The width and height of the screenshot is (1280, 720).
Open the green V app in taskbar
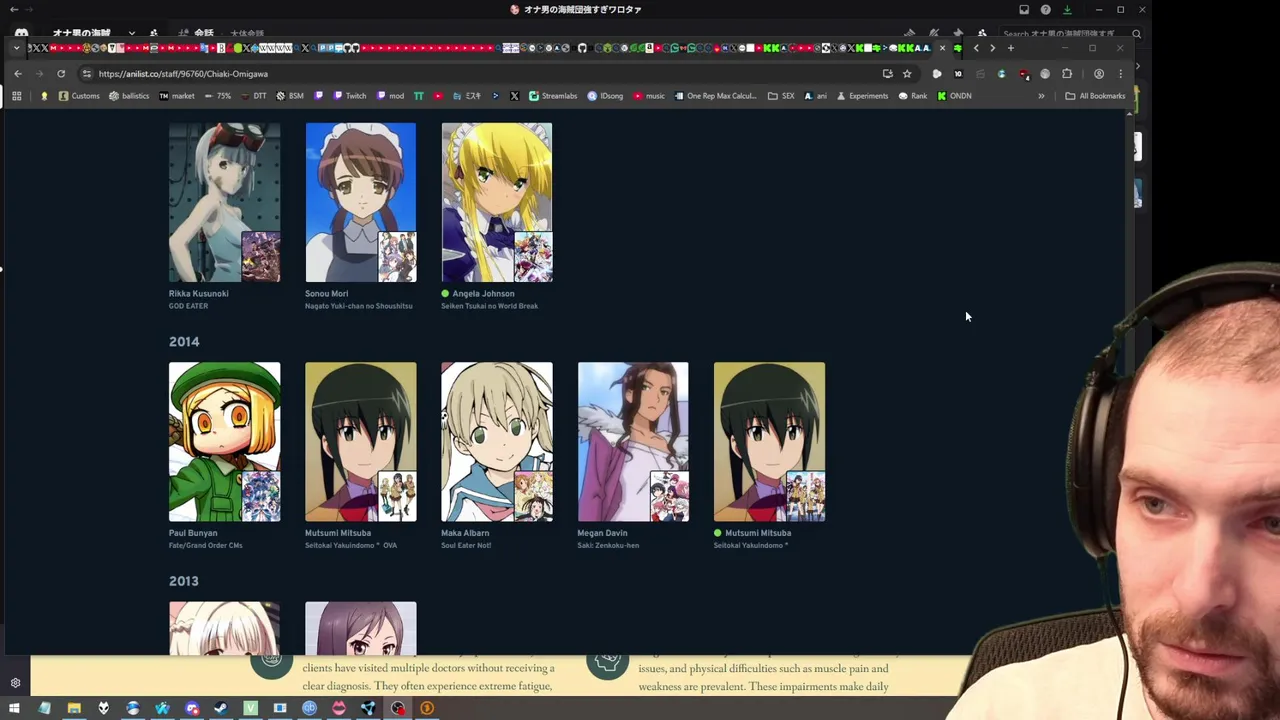coord(250,709)
